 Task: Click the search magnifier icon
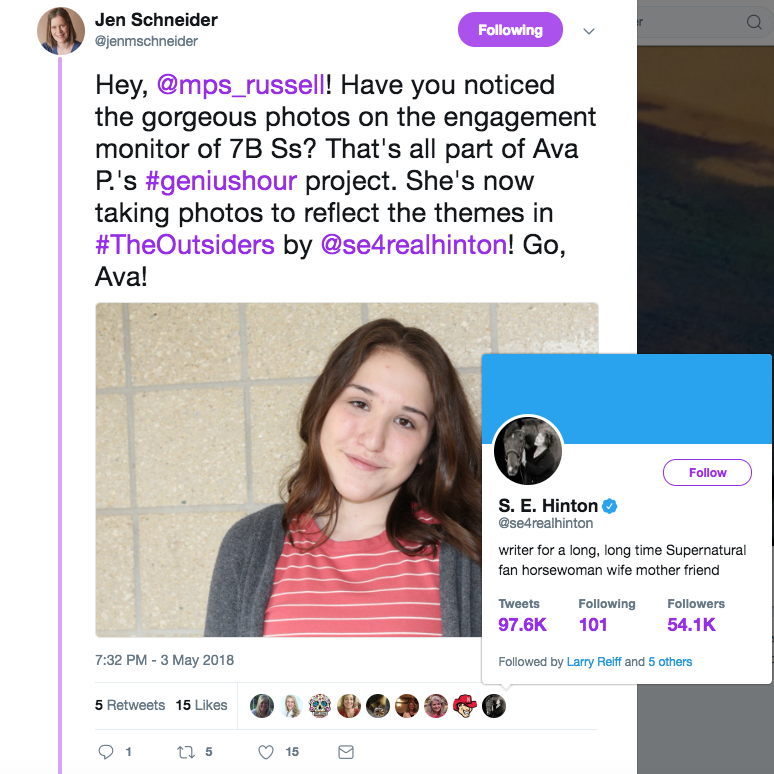[x=754, y=22]
